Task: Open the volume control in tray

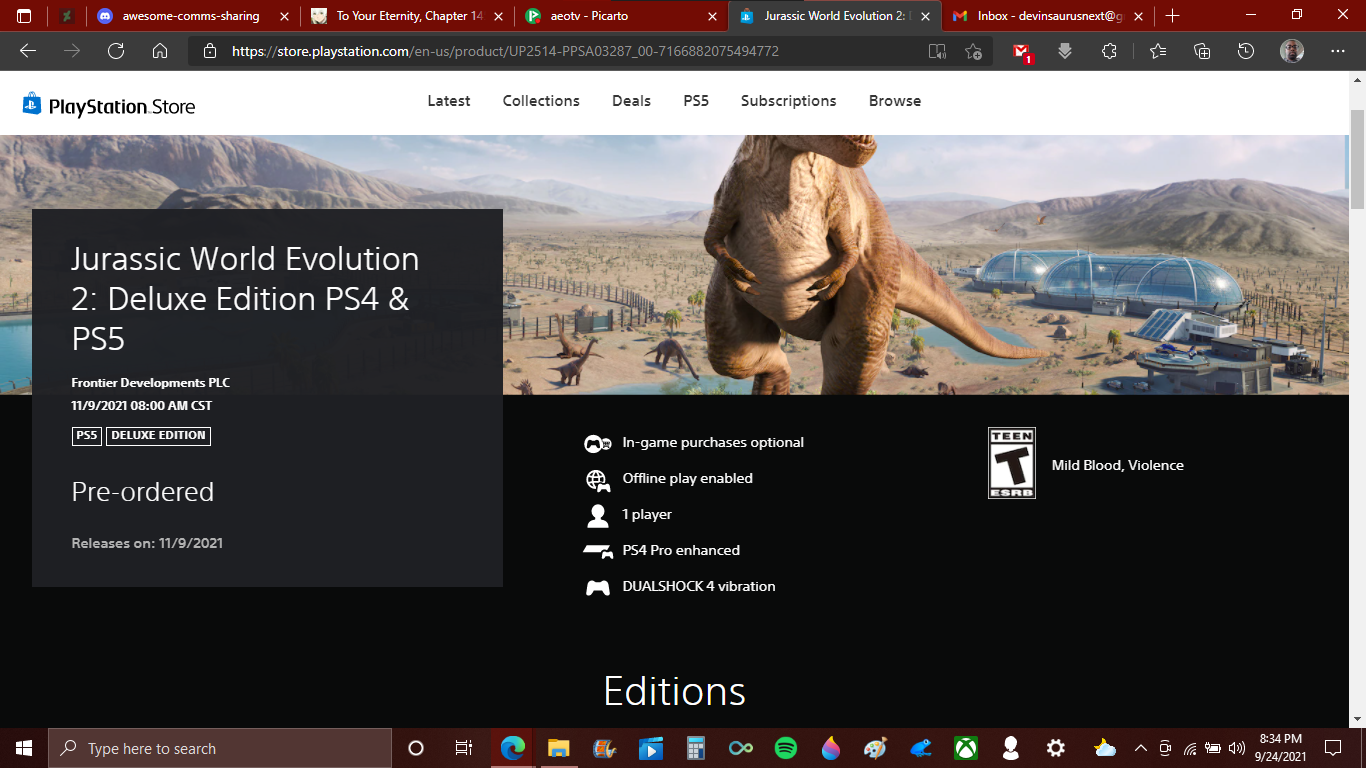Action: click(x=1237, y=748)
